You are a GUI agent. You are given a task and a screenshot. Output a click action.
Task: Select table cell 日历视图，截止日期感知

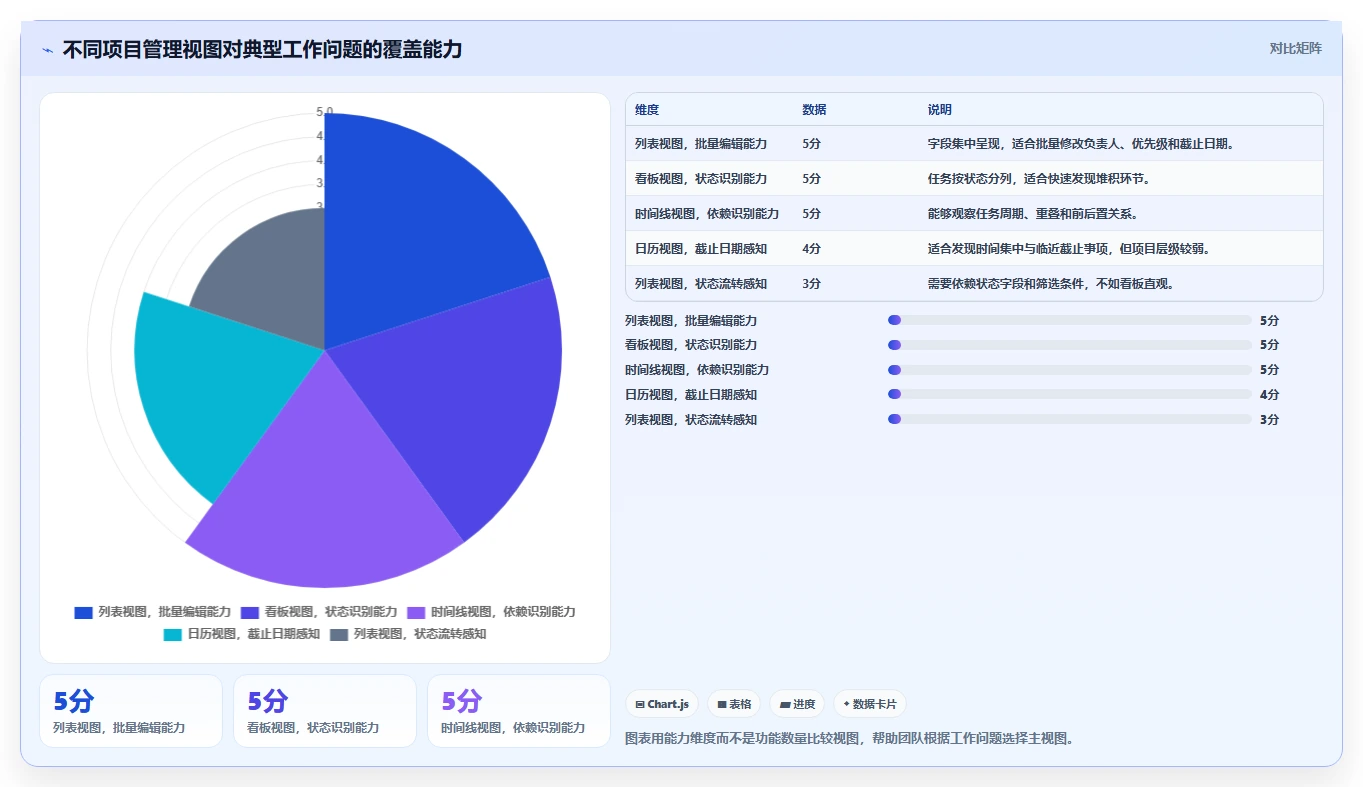tap(701, 249)
